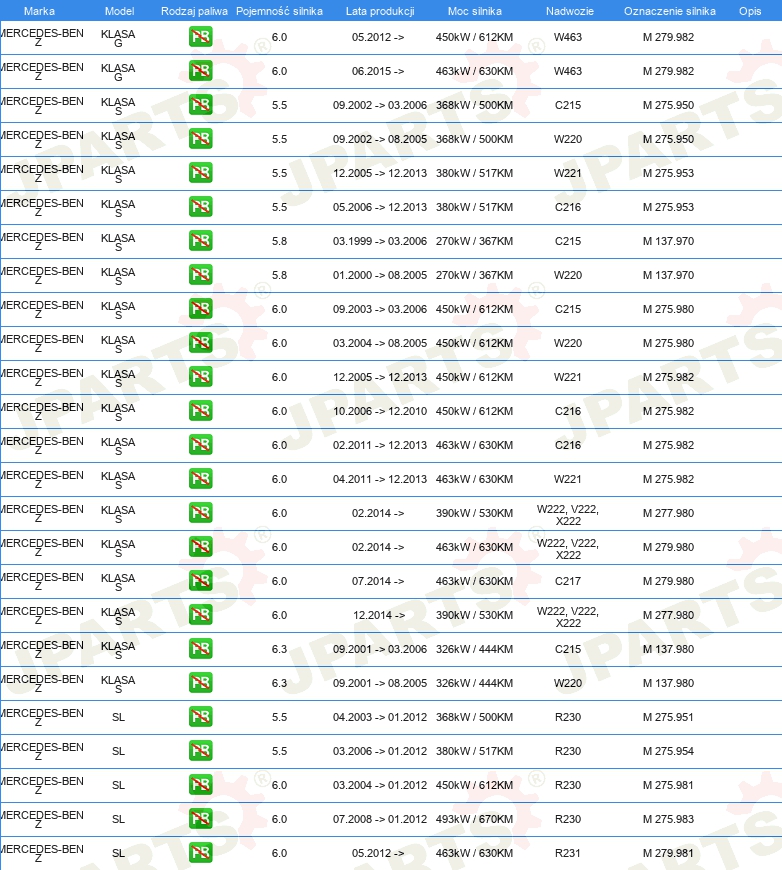Viewport: 782px width, 870px height.
Task: Pick the petrol icon in the 6.3 C215 row
Action: pos(200,649)
